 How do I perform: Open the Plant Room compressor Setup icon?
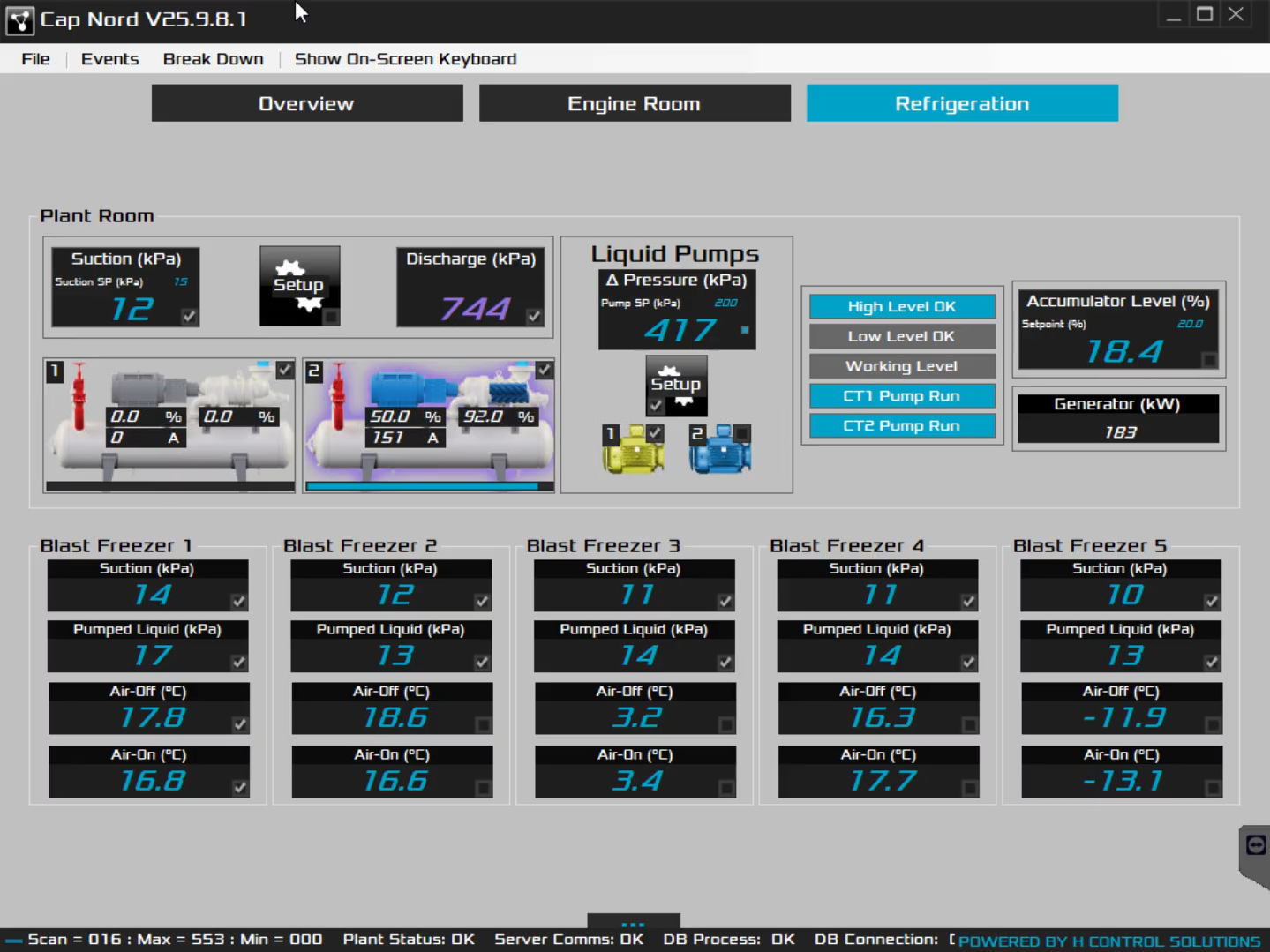299,286
